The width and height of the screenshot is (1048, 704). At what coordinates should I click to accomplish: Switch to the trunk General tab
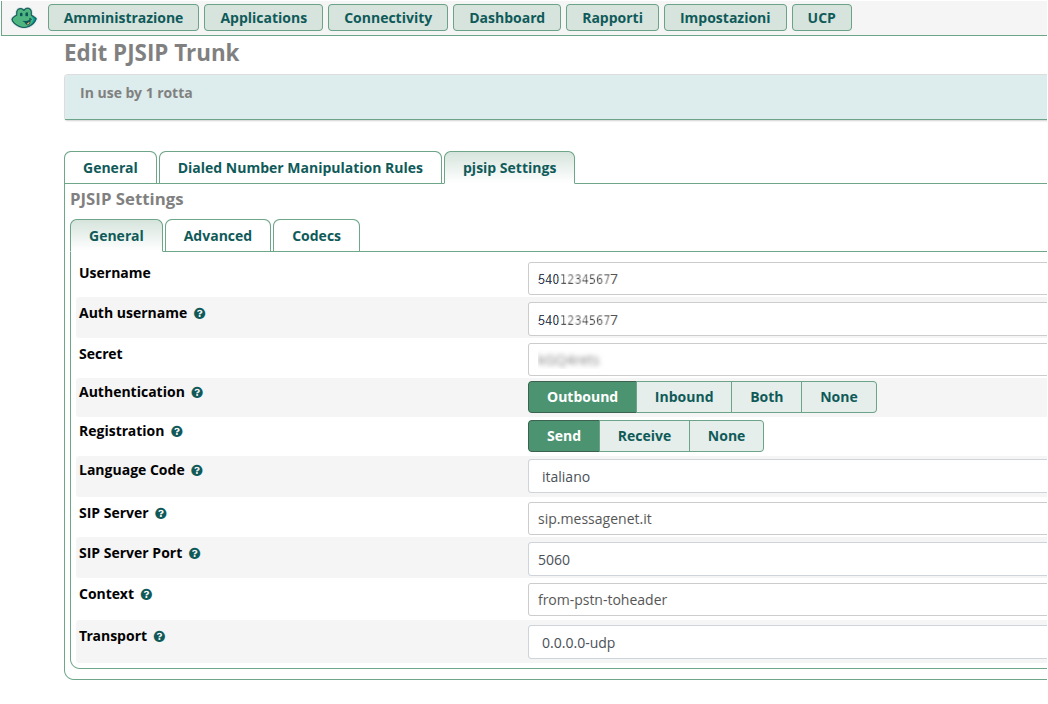click(110, 168)
